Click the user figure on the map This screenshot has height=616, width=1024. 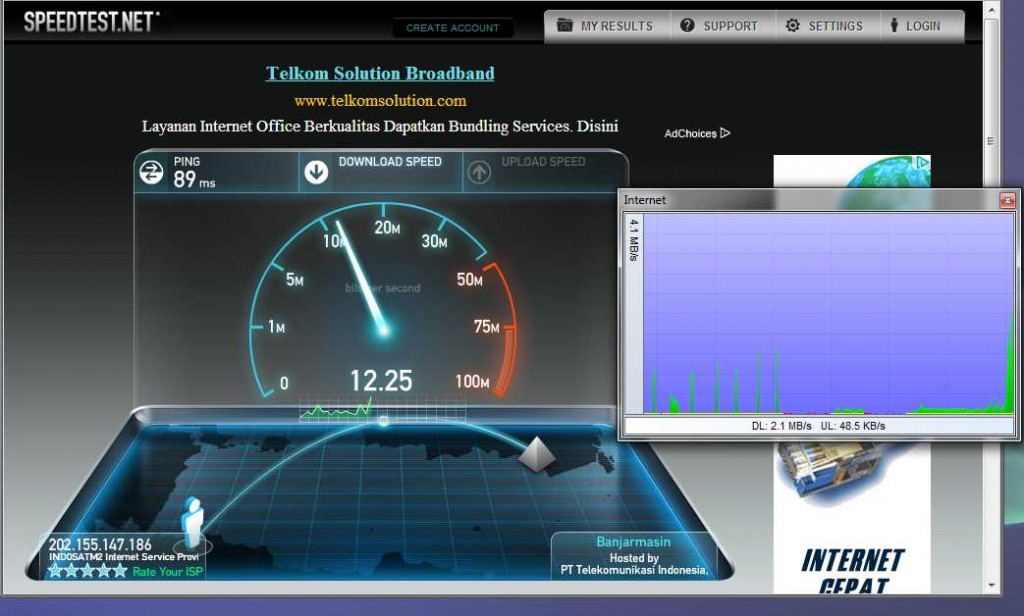click(193, 522)
